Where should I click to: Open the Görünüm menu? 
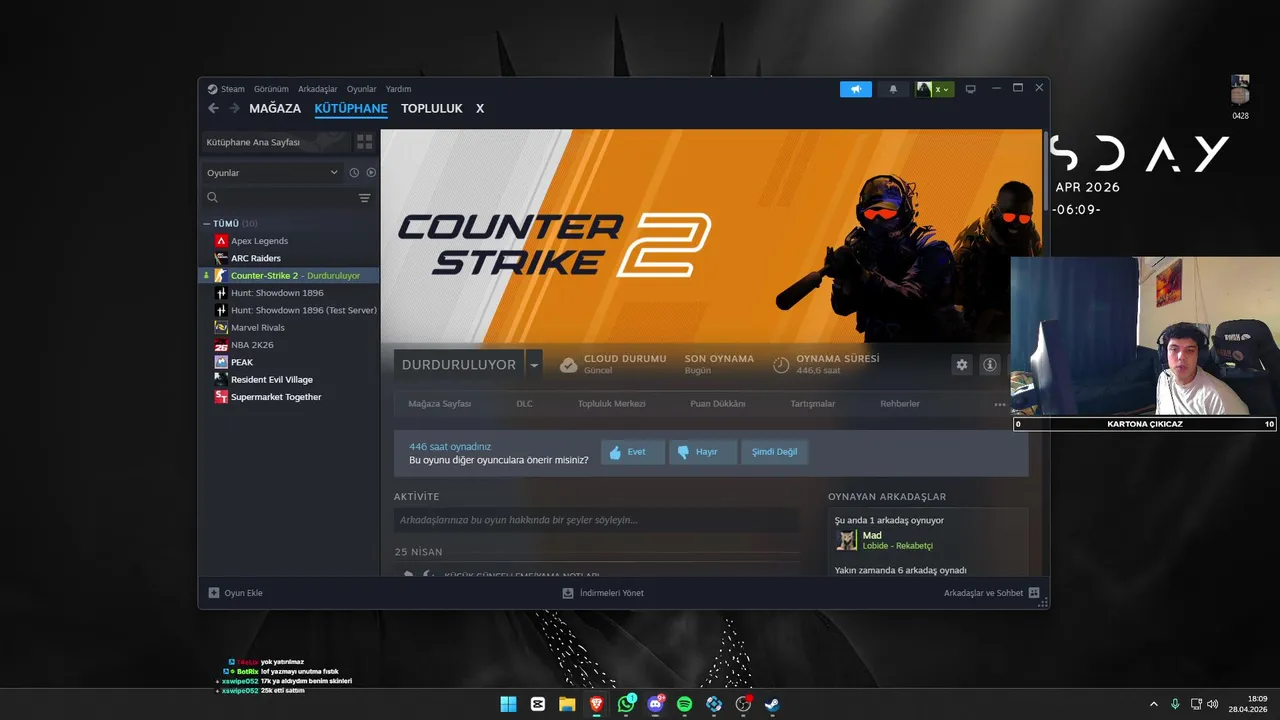tap(271, 89)
